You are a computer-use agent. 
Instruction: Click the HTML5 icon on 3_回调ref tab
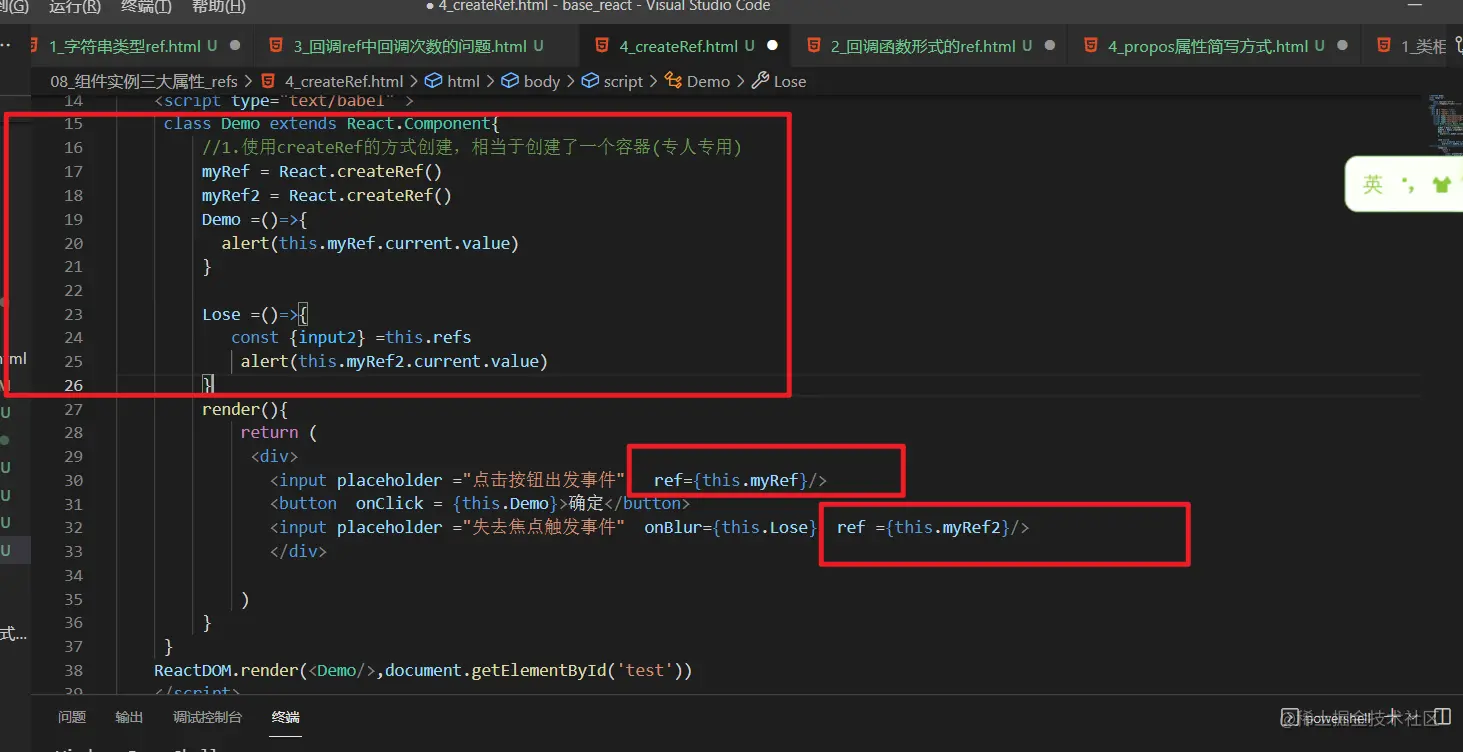click(x=277, y=46)
